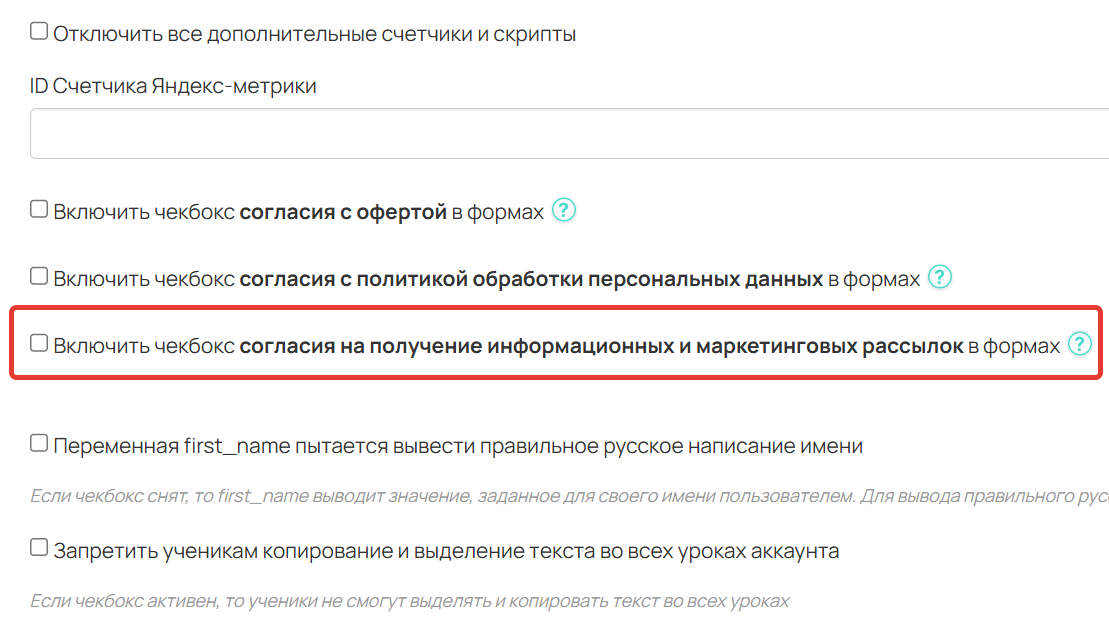Screen dimensions: 1109x635
Task: Click help icon beside маркетинговых рассылок в формах
Action: (1080, 344)
